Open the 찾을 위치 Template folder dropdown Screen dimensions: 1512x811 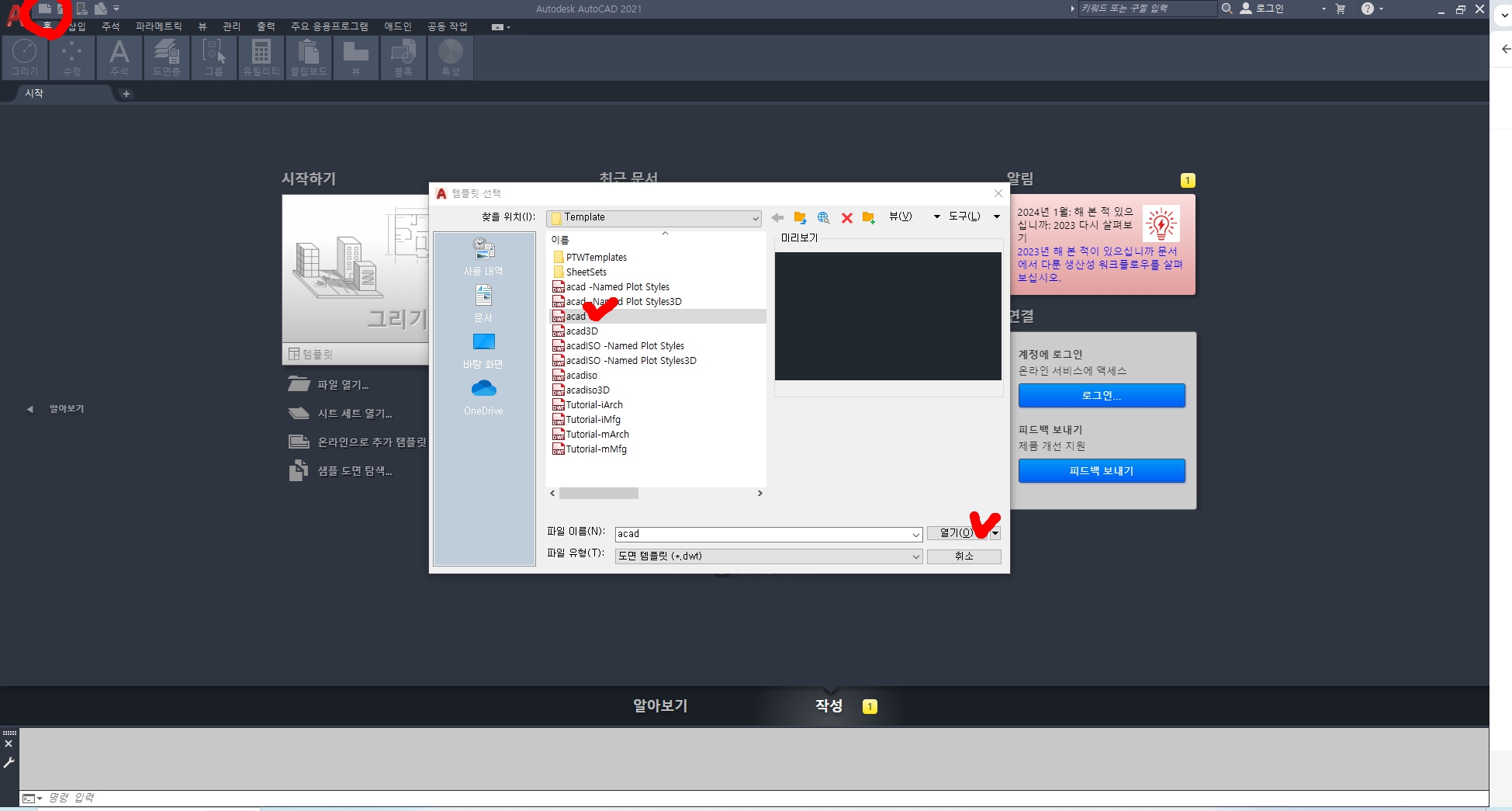654,218
